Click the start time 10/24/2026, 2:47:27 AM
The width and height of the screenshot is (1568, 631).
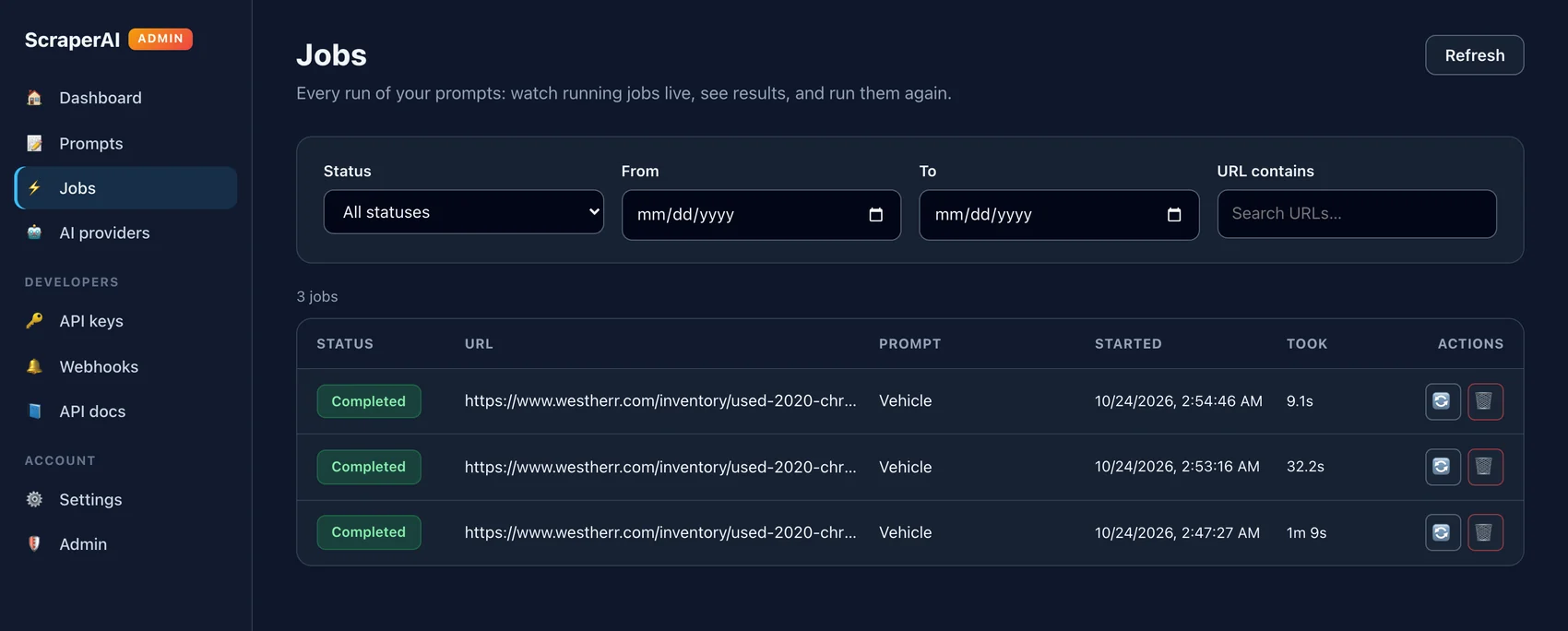[1177, 532]
